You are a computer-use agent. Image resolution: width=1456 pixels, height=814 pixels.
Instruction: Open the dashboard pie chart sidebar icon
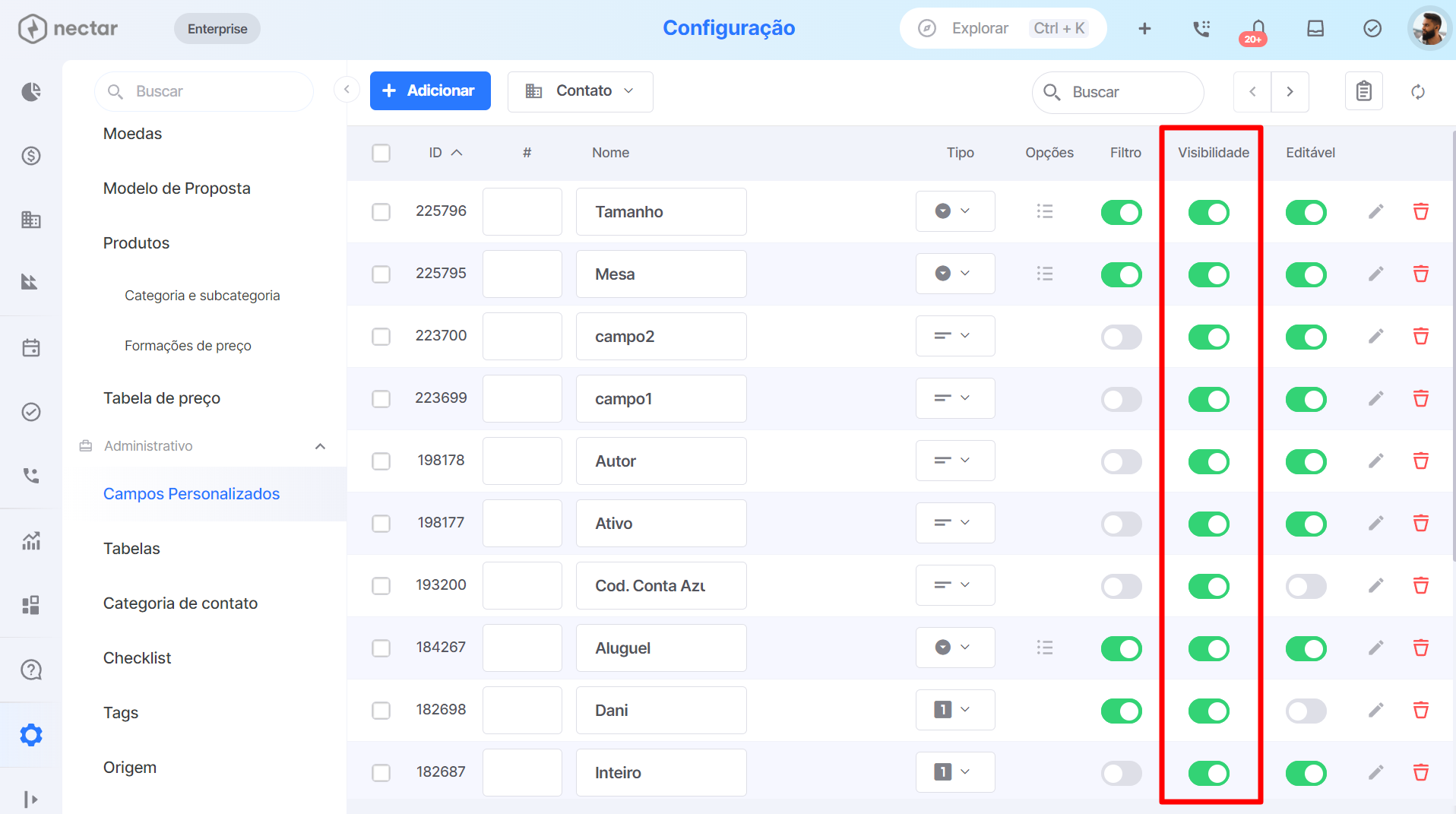[x=31, y=92]
